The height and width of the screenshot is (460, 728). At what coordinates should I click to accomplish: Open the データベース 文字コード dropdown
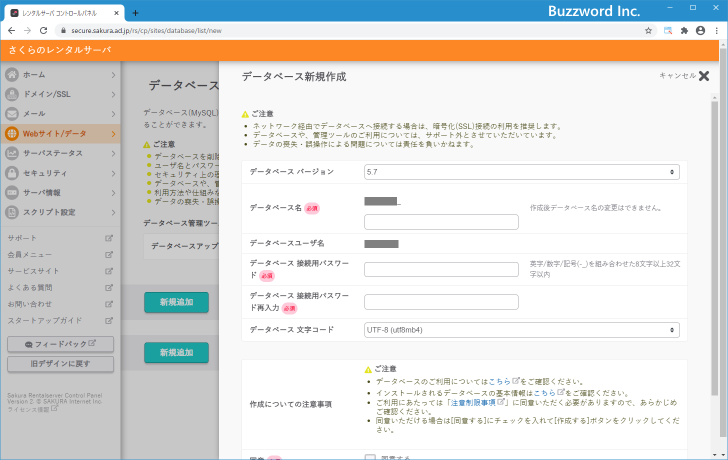[x=521, y=330]
